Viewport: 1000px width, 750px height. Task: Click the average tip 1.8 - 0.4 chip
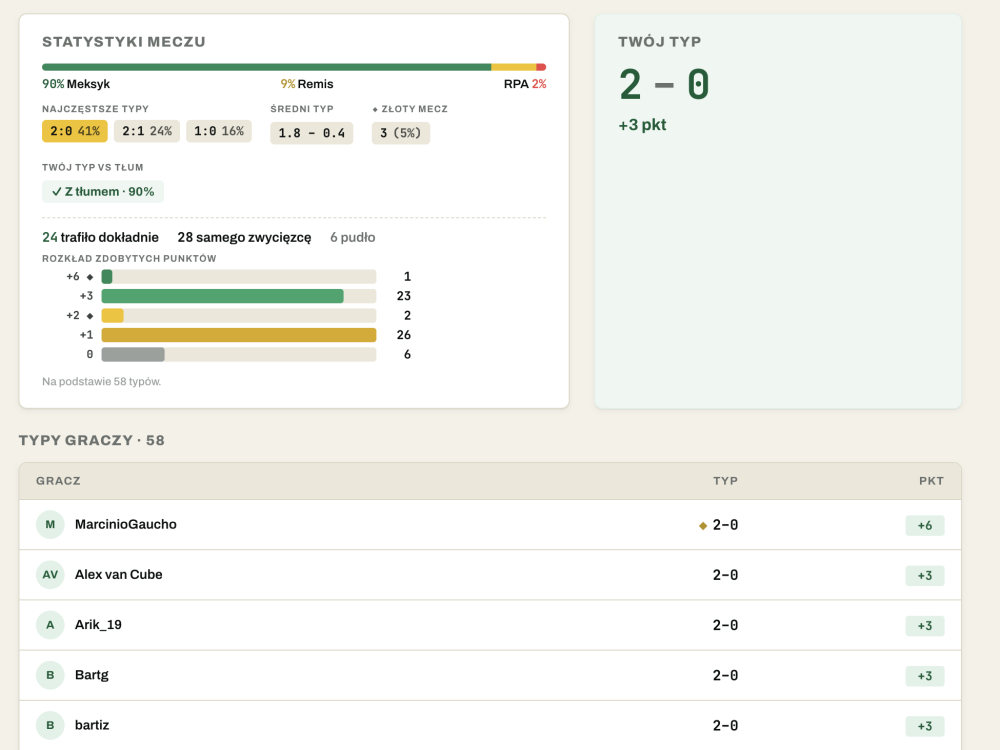311,133
